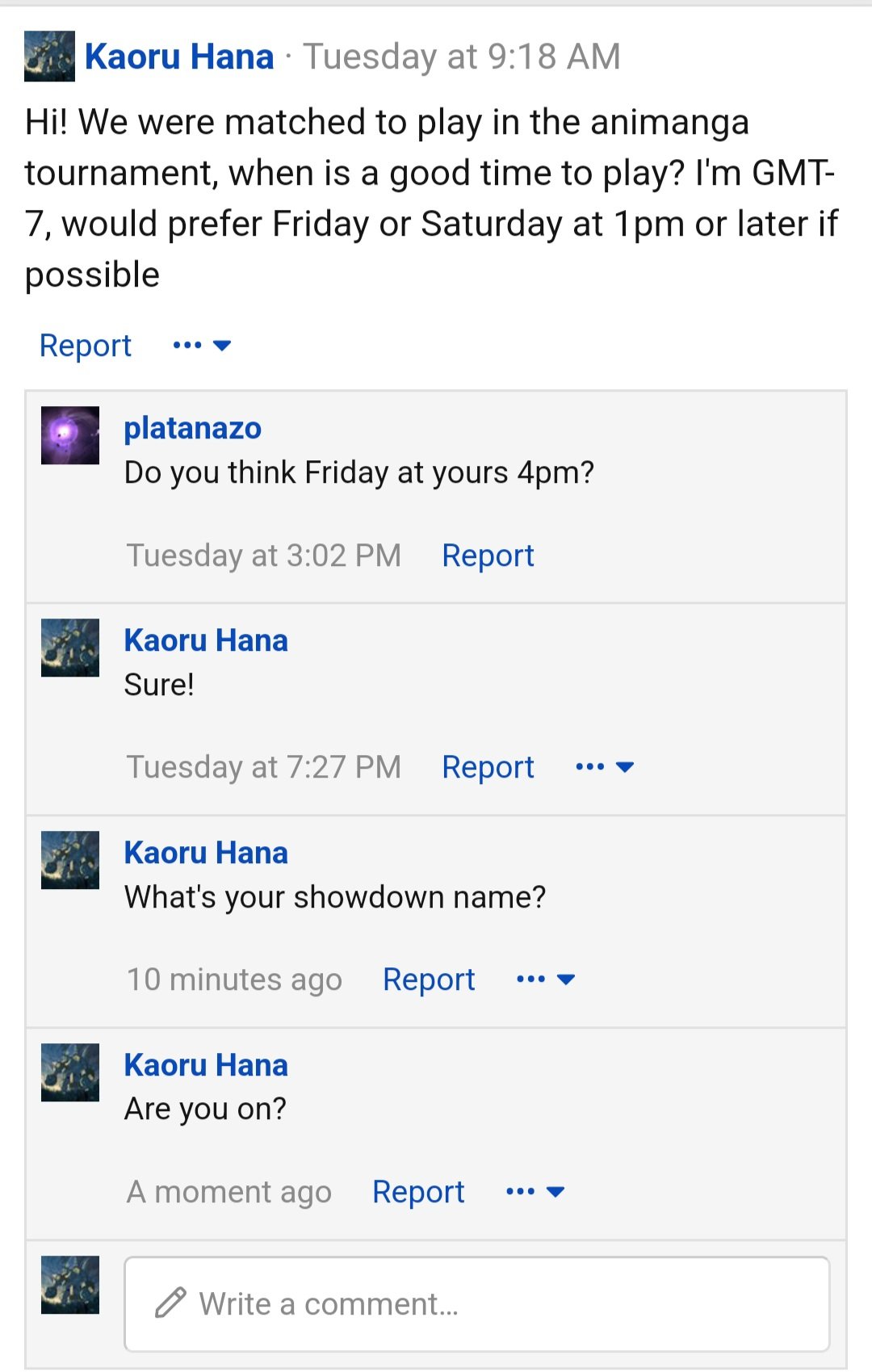Click the "Write a comment..." input box

(476, 1303)
